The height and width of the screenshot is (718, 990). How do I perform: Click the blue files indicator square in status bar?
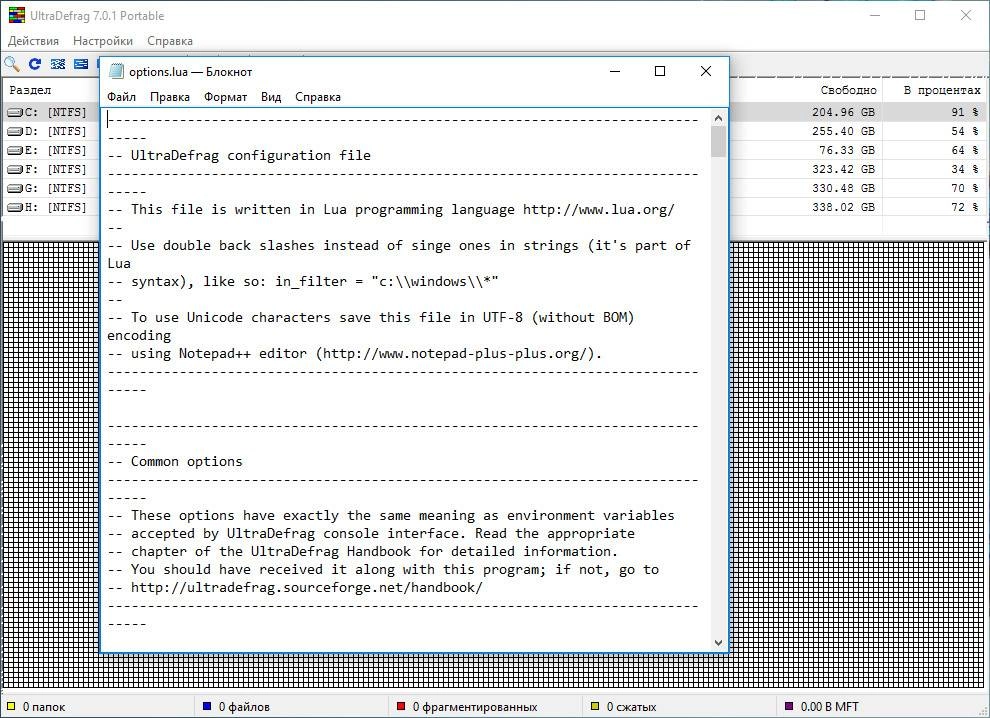pos(206,707)
